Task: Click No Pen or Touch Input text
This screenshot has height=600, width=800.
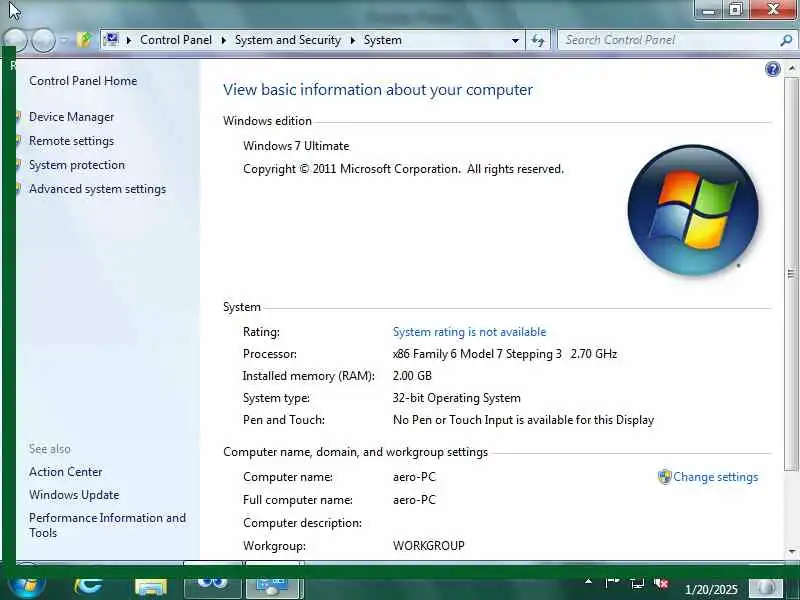Action: [x=523, y=420]
